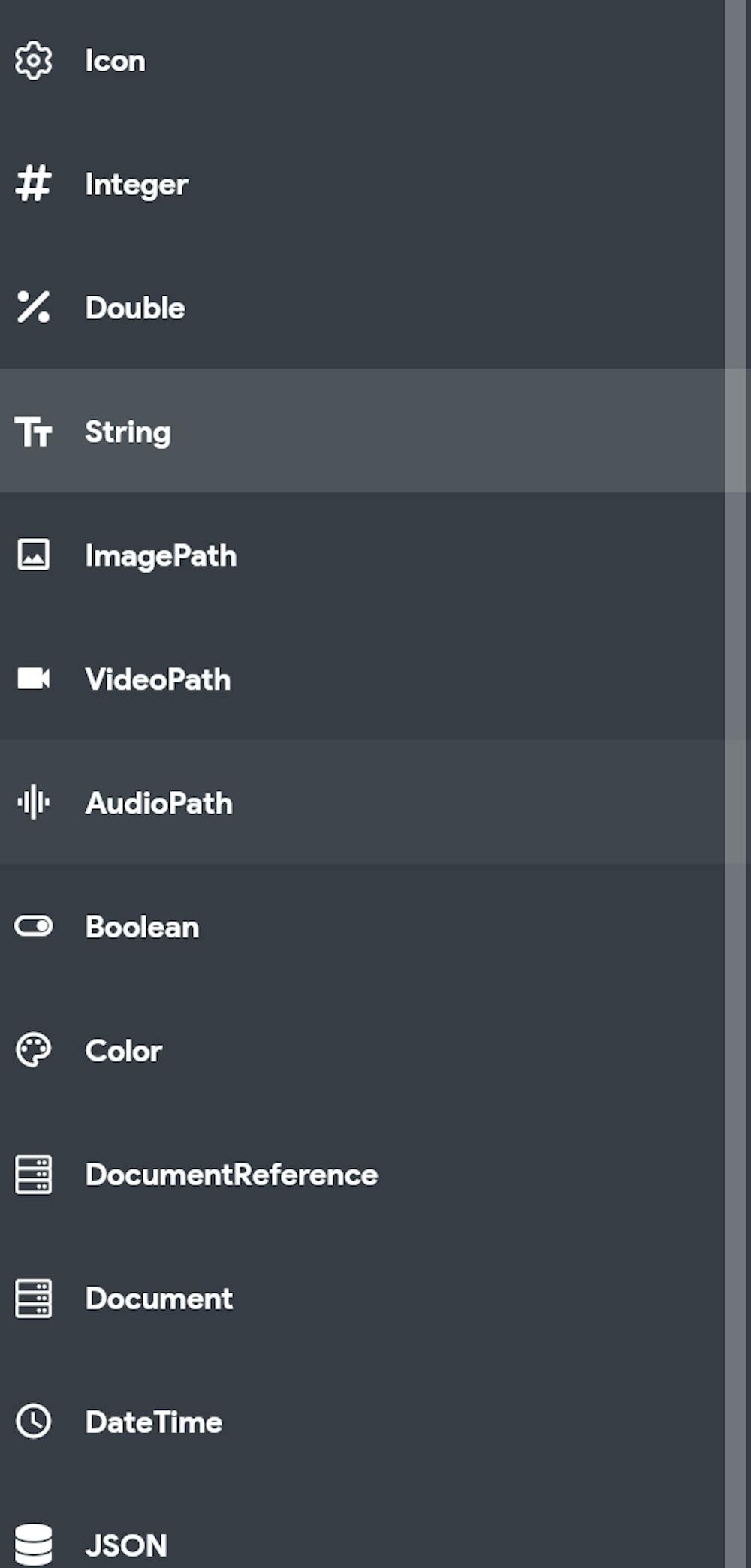Click the picture icon for ImagePath
The height and width of the screenshot is (1568, 751).
pos(34,555)
